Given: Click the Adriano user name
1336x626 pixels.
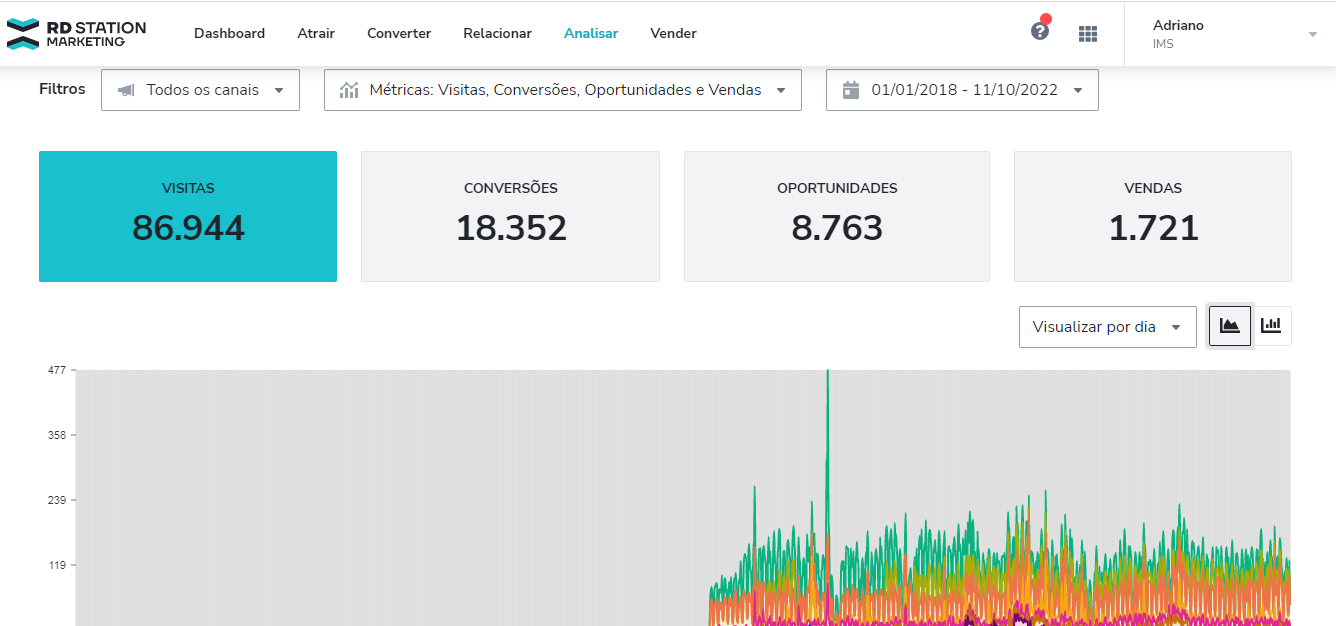Looking at the screenshot, I should pyautogui.click(x=1178, y=25).
